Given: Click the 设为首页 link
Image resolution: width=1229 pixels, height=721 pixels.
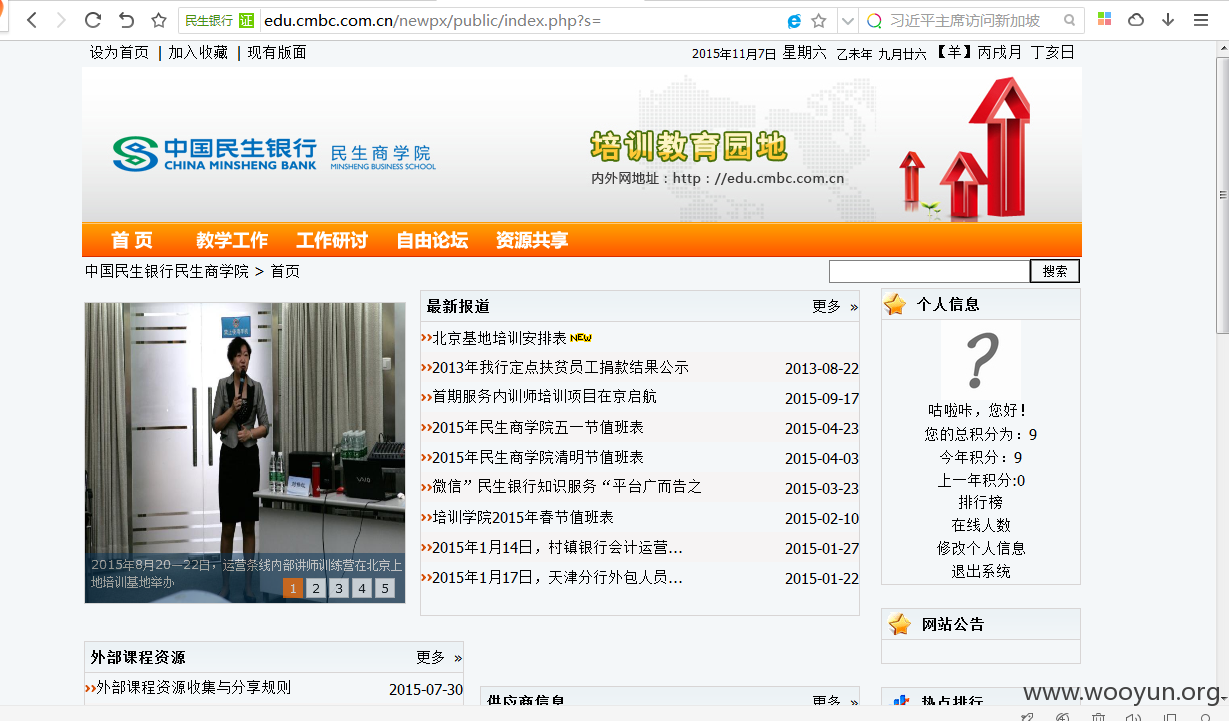Looking at the screenshot, I should tap(119, 52).
